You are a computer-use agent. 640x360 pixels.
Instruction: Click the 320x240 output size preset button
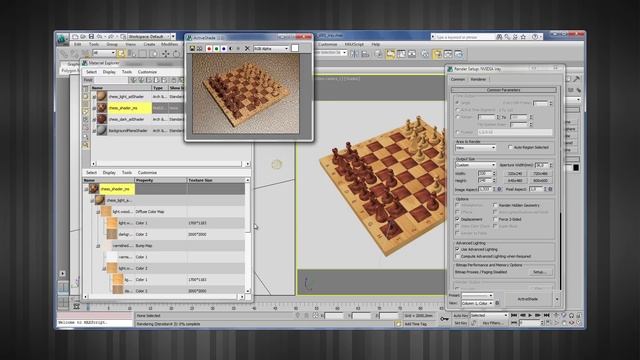click(x=515, y=173)
